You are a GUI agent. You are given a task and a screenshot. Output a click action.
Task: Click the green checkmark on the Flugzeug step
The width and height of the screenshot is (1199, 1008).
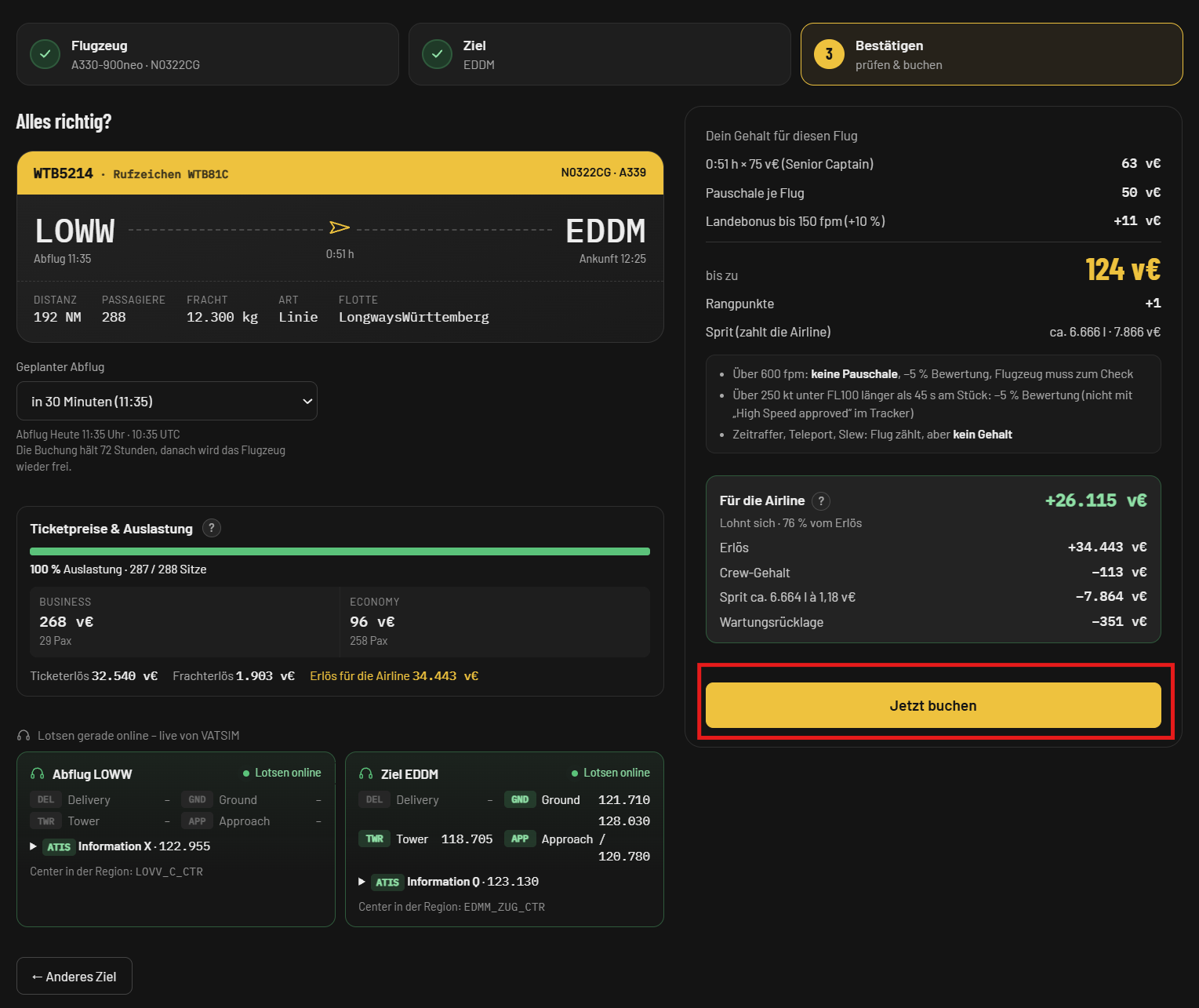click(x=45, y=54)
